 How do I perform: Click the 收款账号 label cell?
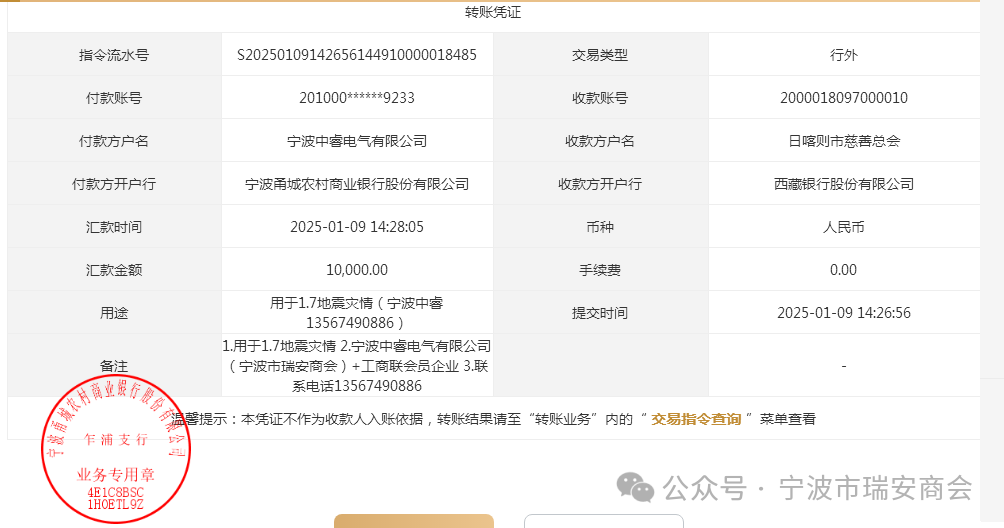click(x=600, y=98)
